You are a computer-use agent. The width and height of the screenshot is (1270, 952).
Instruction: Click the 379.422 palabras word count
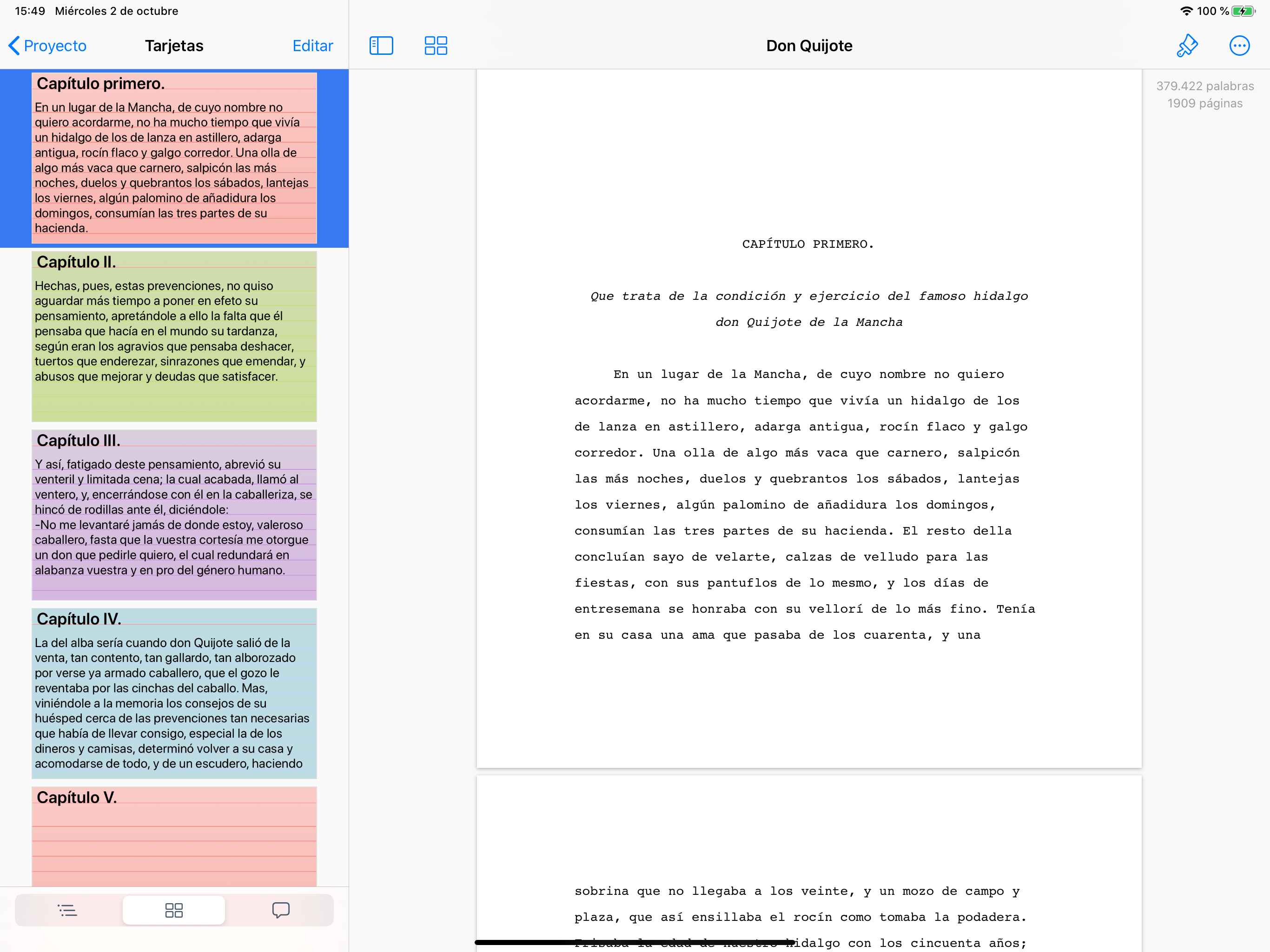point(1204,86)
